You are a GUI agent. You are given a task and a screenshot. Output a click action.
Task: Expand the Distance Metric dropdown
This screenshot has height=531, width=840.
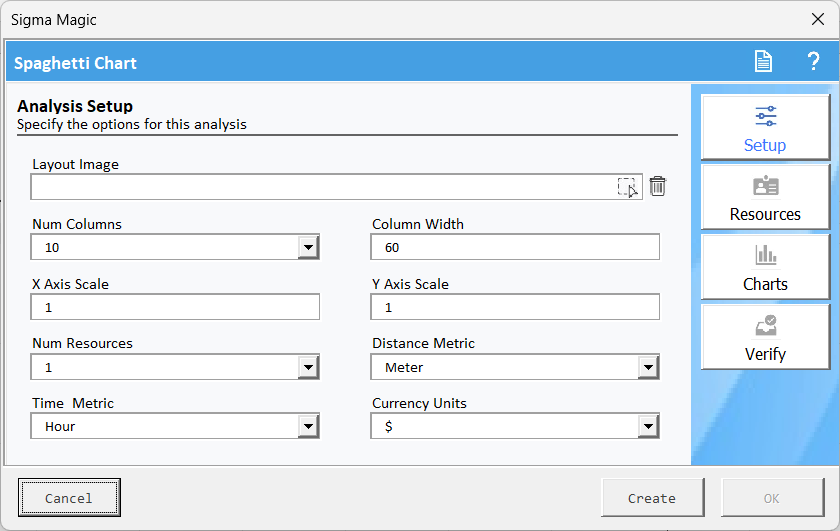[648, 367]
